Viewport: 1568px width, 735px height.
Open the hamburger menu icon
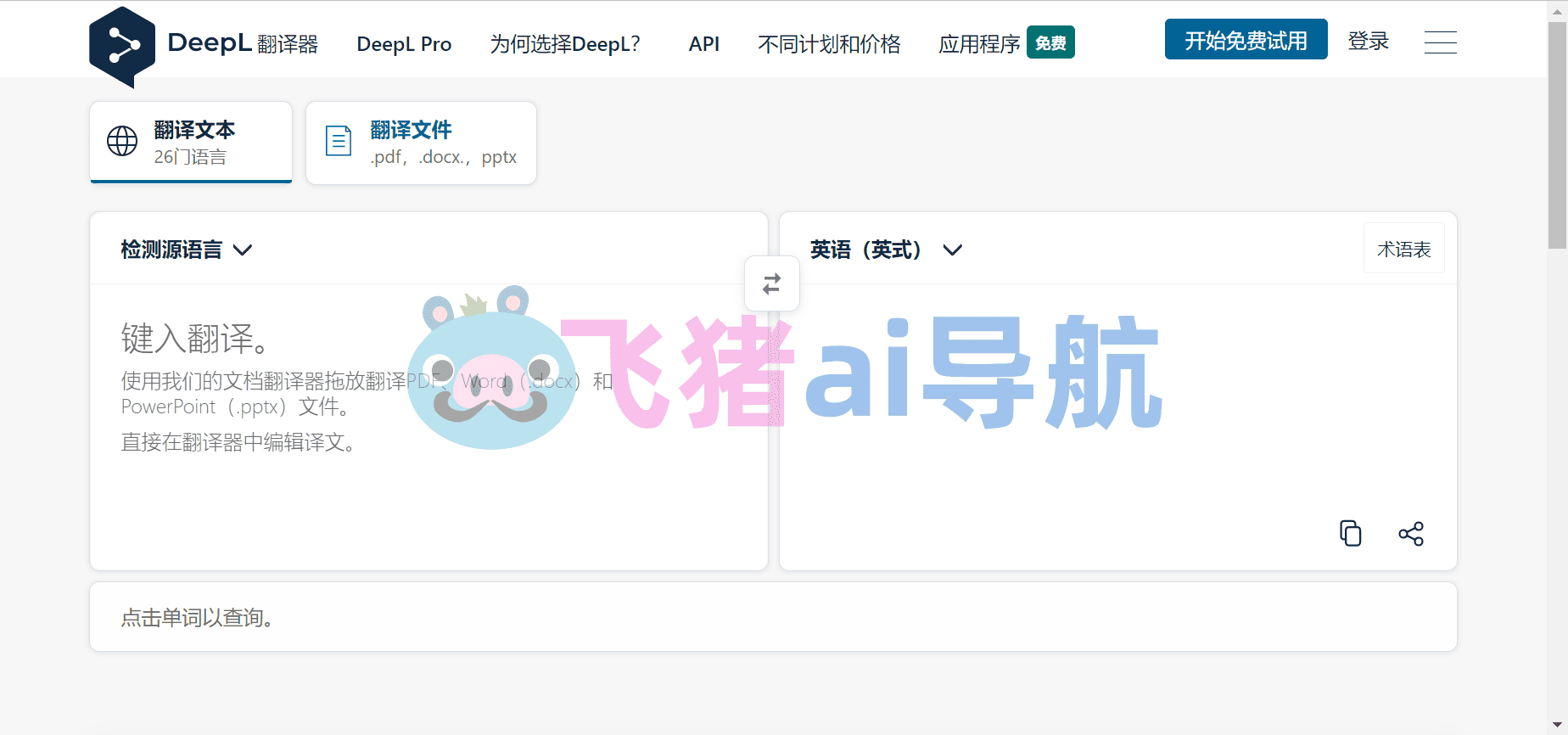(1440, 42)
